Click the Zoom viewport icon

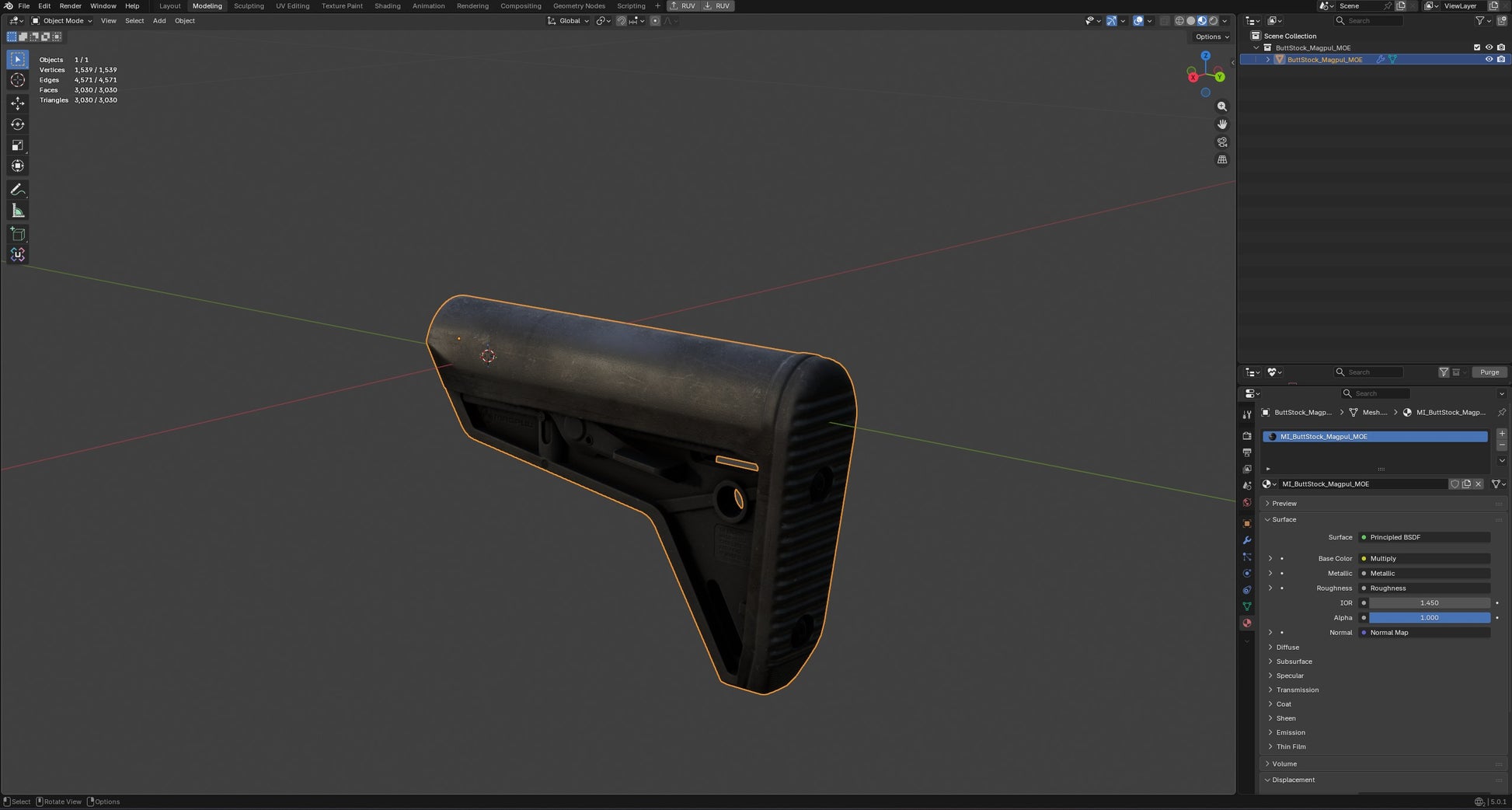coord(1222,106)
